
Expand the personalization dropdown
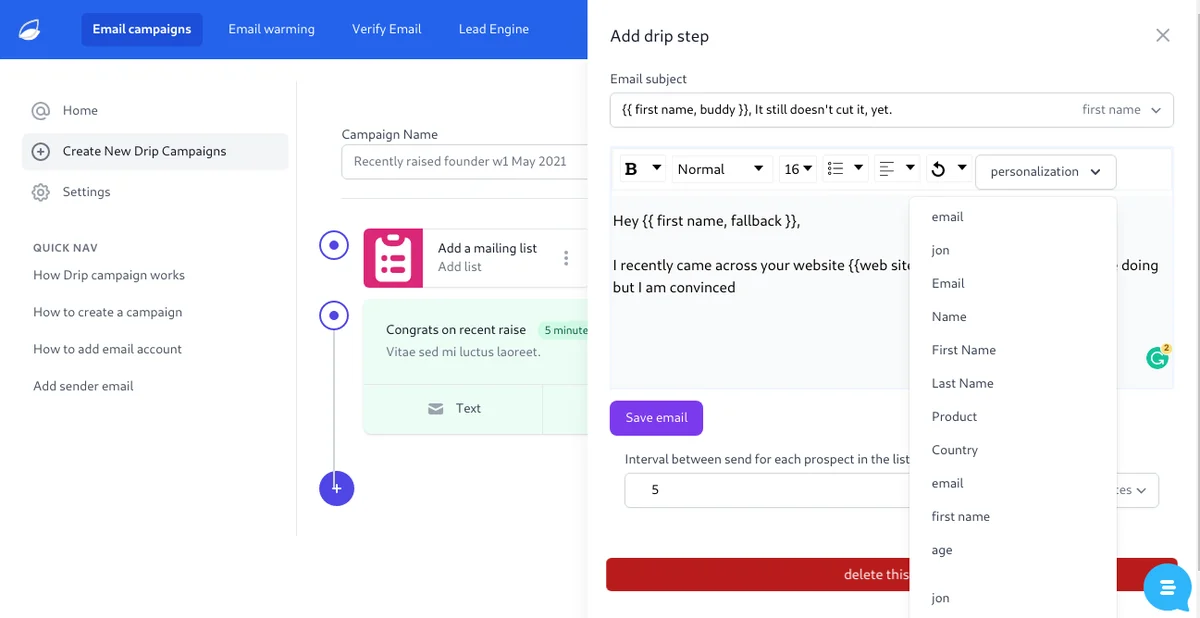coord(1045,171)
